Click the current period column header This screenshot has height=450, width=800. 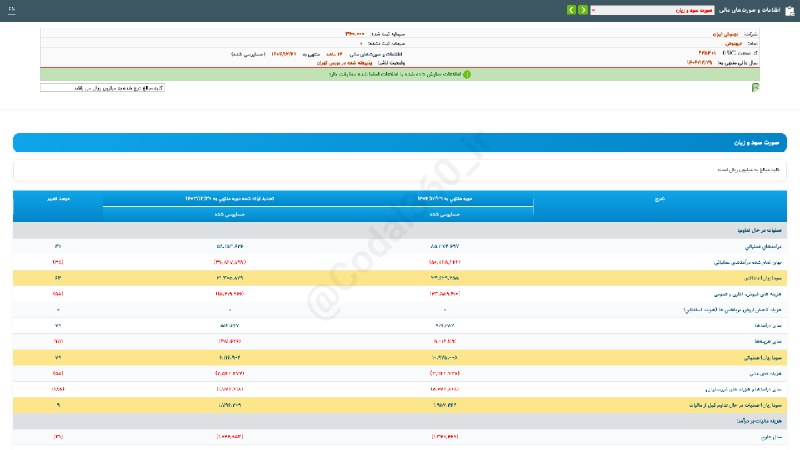[x=444, y=198]
